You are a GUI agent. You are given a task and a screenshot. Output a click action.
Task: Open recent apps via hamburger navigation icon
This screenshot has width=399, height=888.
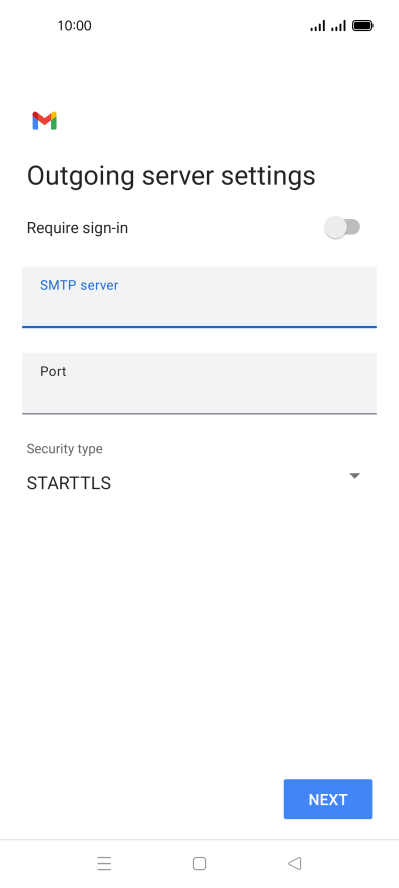click(104, 863)
